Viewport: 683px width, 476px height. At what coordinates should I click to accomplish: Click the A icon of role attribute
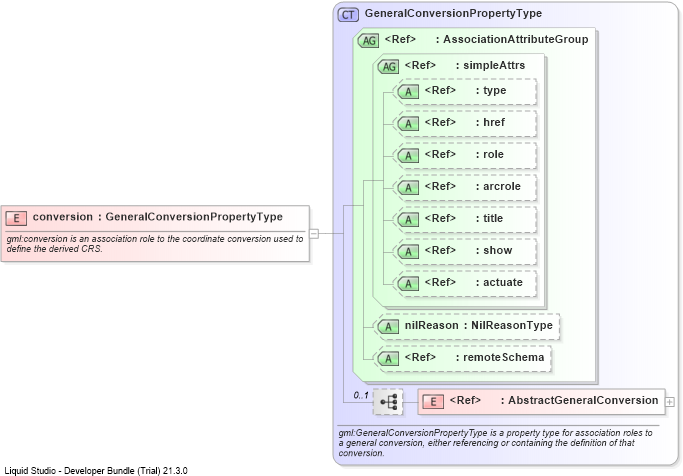click(408, 155)
